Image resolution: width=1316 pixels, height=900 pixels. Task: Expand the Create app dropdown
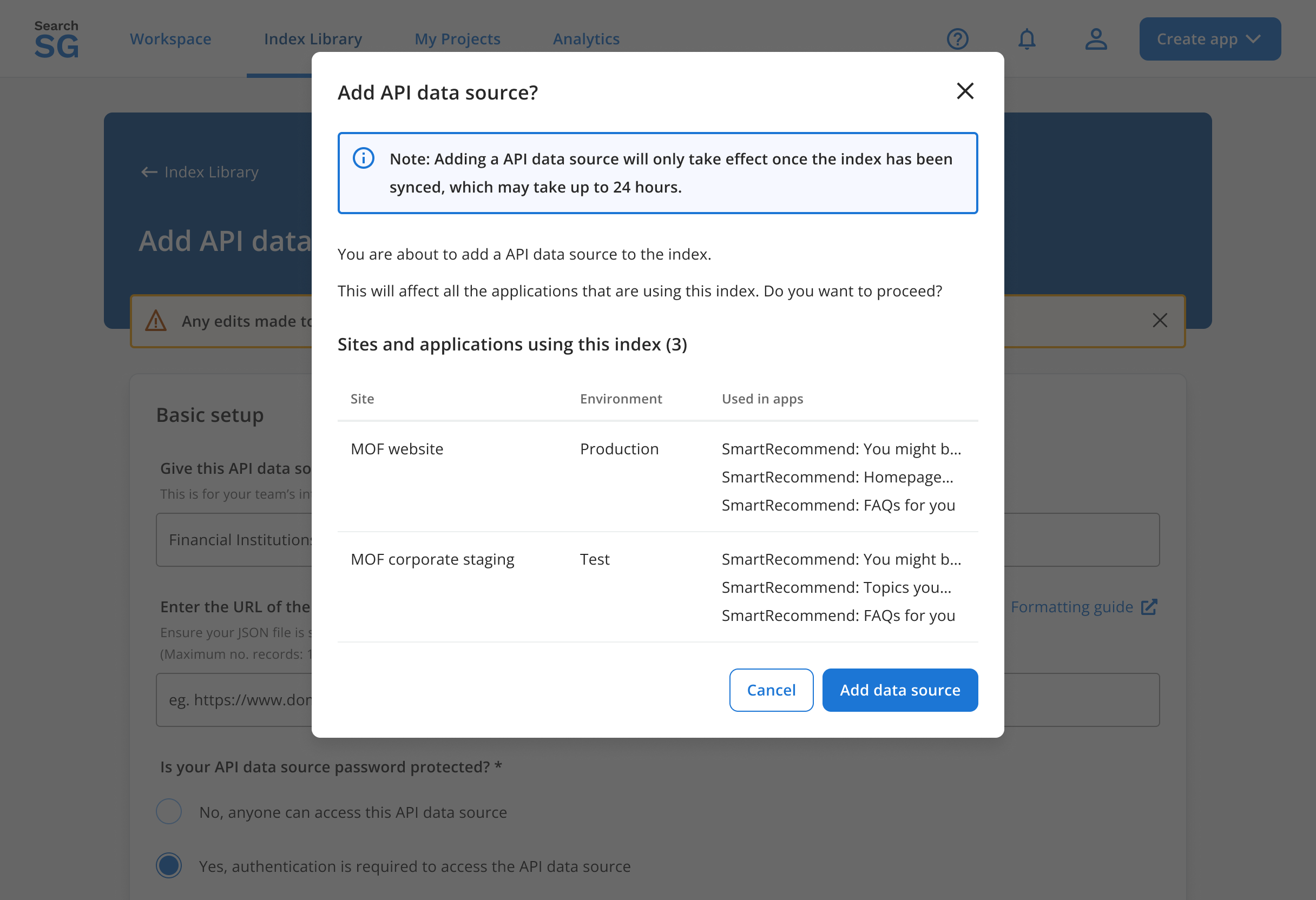(x=1209, y=38)
